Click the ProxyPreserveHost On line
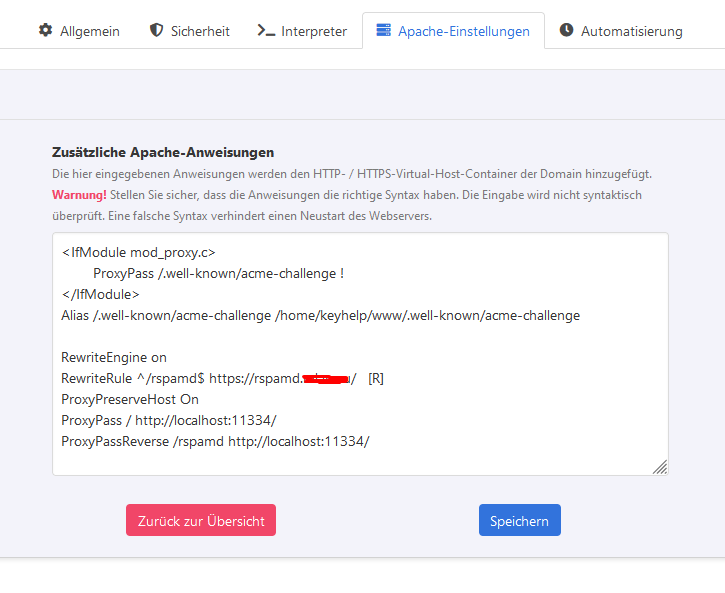 [130, 399]
